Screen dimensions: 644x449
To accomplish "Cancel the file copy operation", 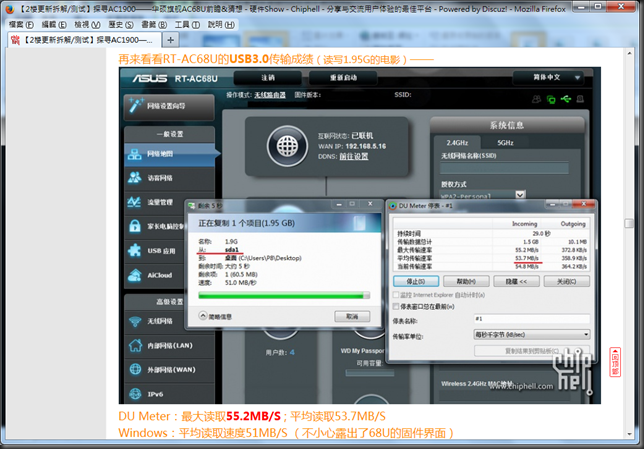I will coord(352,316).
